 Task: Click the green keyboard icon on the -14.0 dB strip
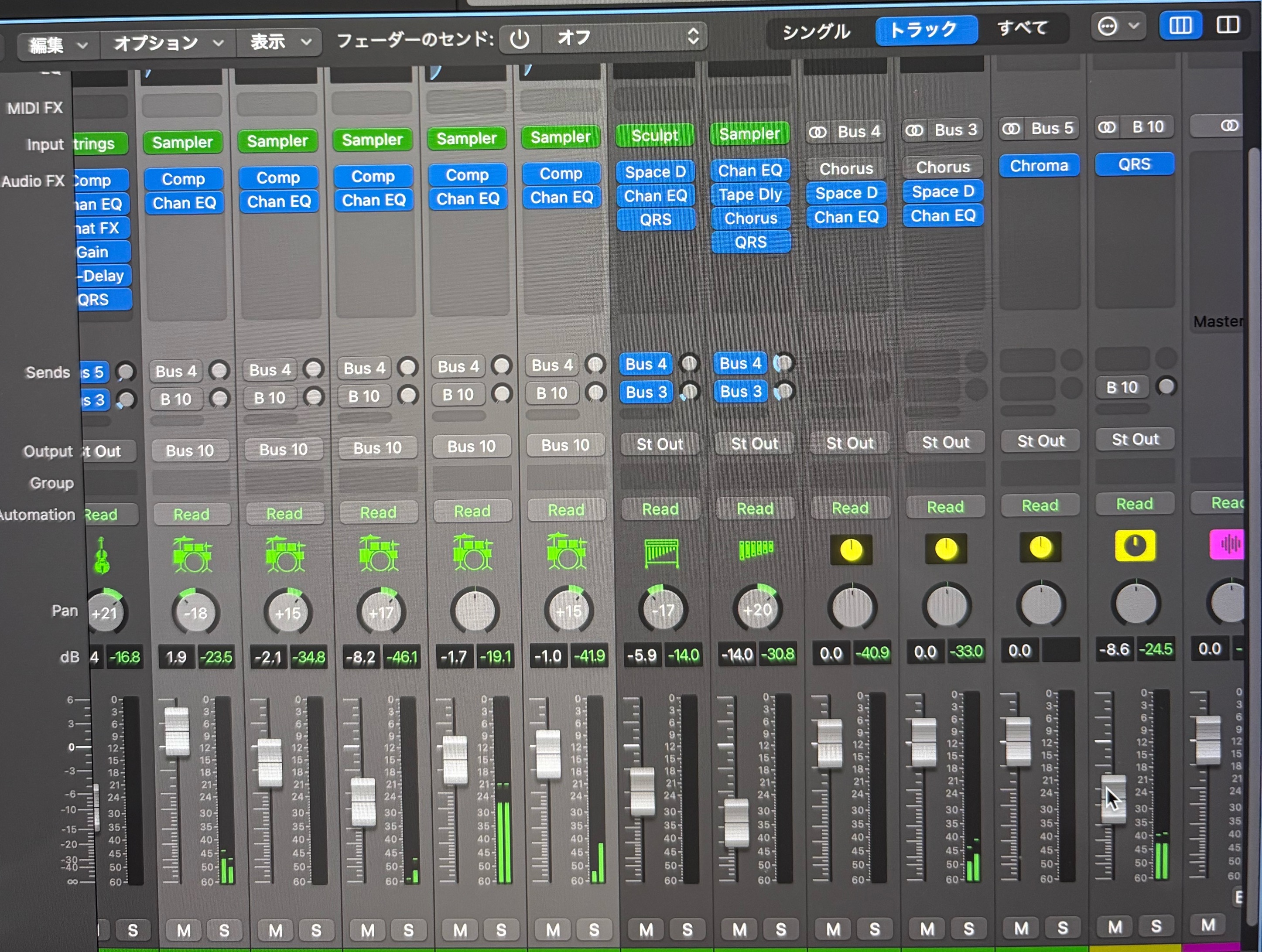click(x=756, y=549)
